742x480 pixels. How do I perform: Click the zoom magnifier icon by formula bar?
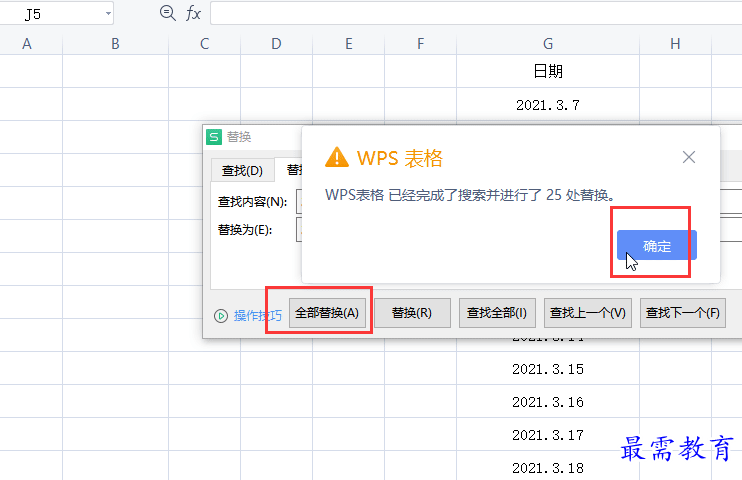(168, 13)
